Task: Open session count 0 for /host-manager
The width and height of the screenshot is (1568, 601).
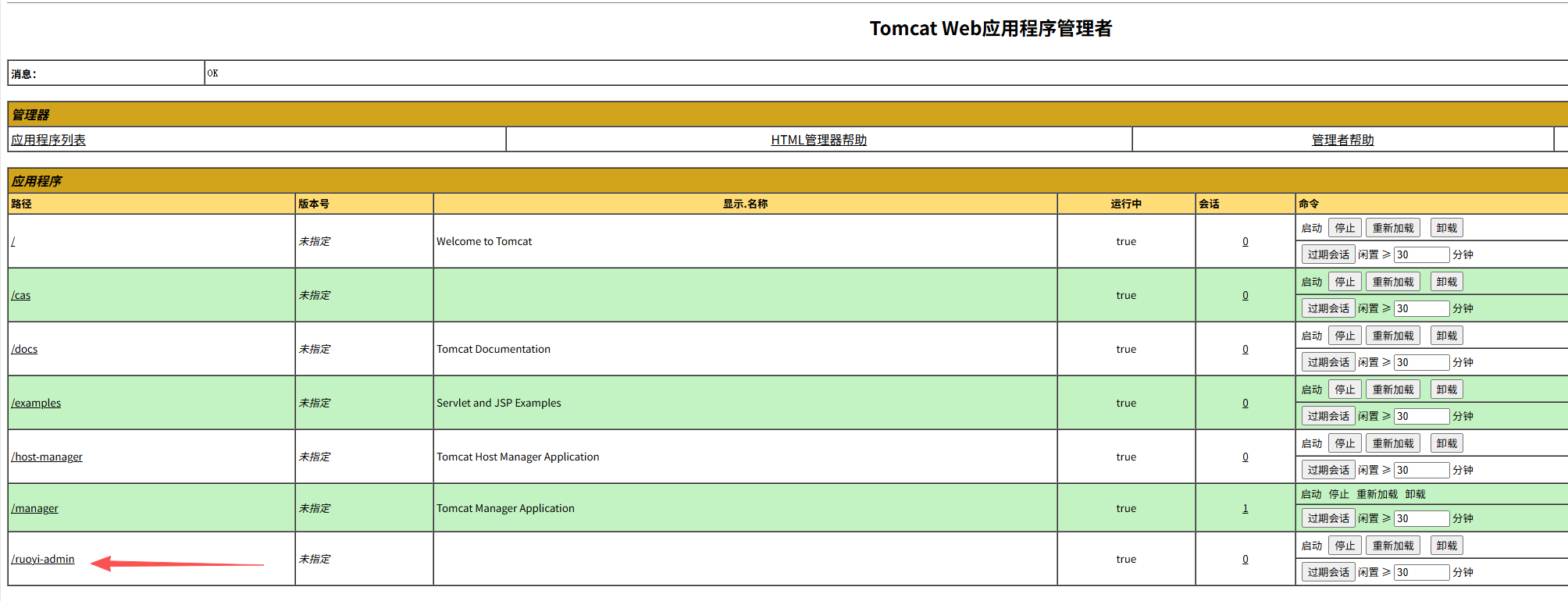Action: coord(1245,457)
